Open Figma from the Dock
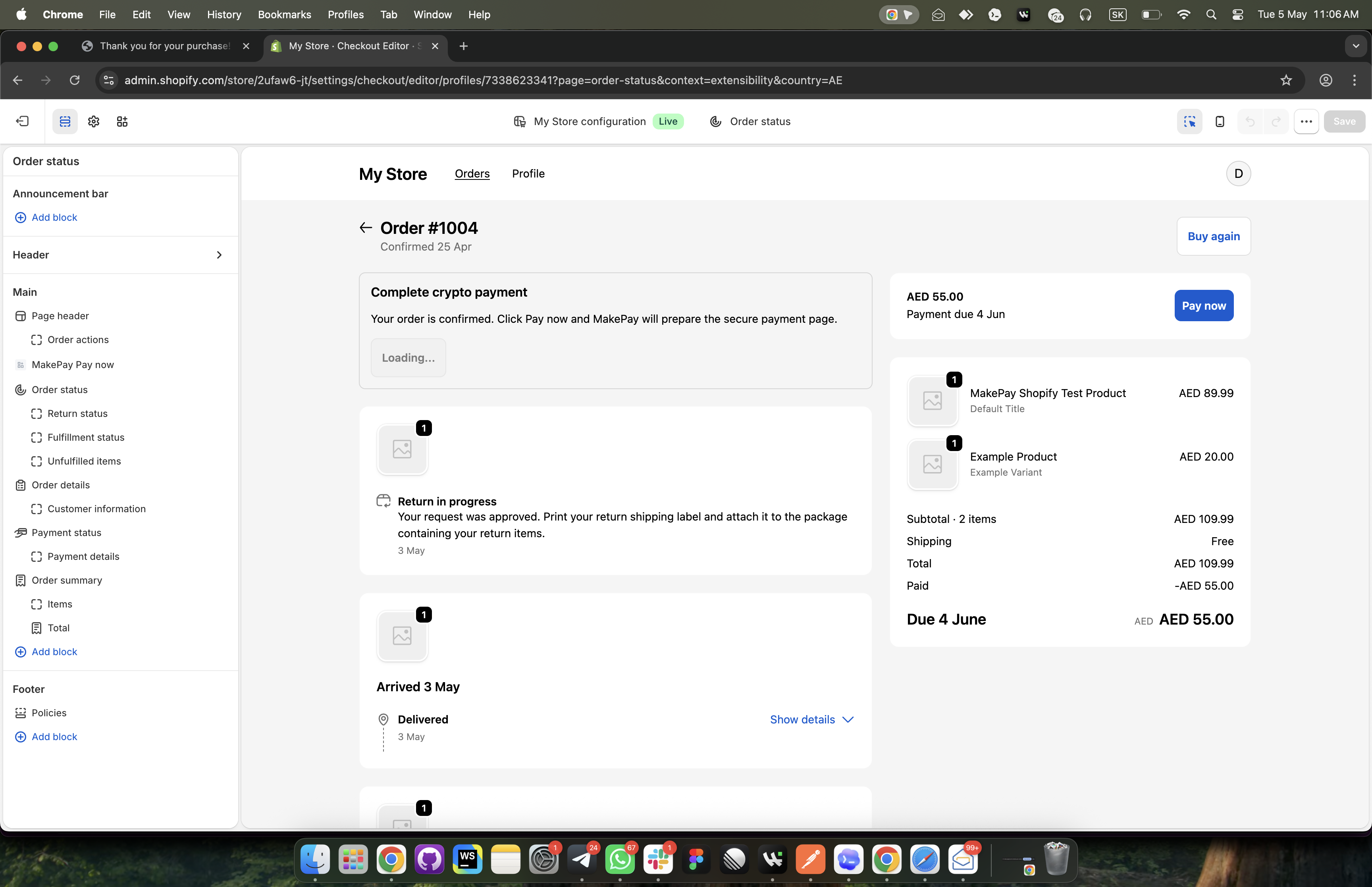The width and height of the screenshot is (1372, 887). (x=696, y=859)
